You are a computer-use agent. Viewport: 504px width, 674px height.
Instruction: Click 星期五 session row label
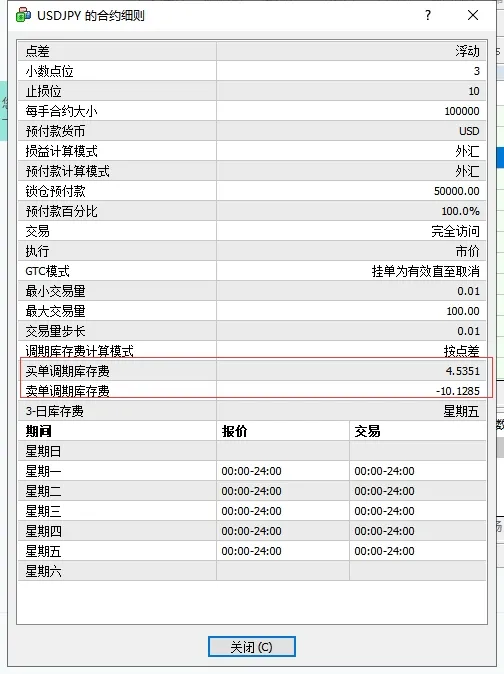43,551
